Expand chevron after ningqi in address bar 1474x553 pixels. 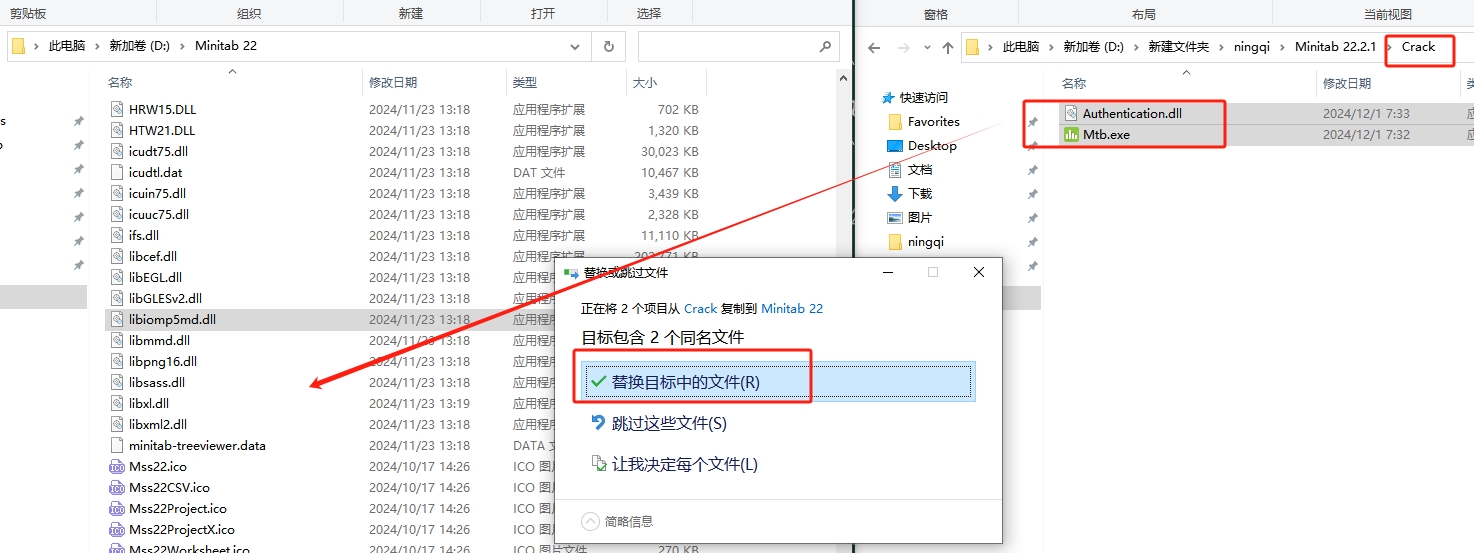click(x=1284, y=47)
